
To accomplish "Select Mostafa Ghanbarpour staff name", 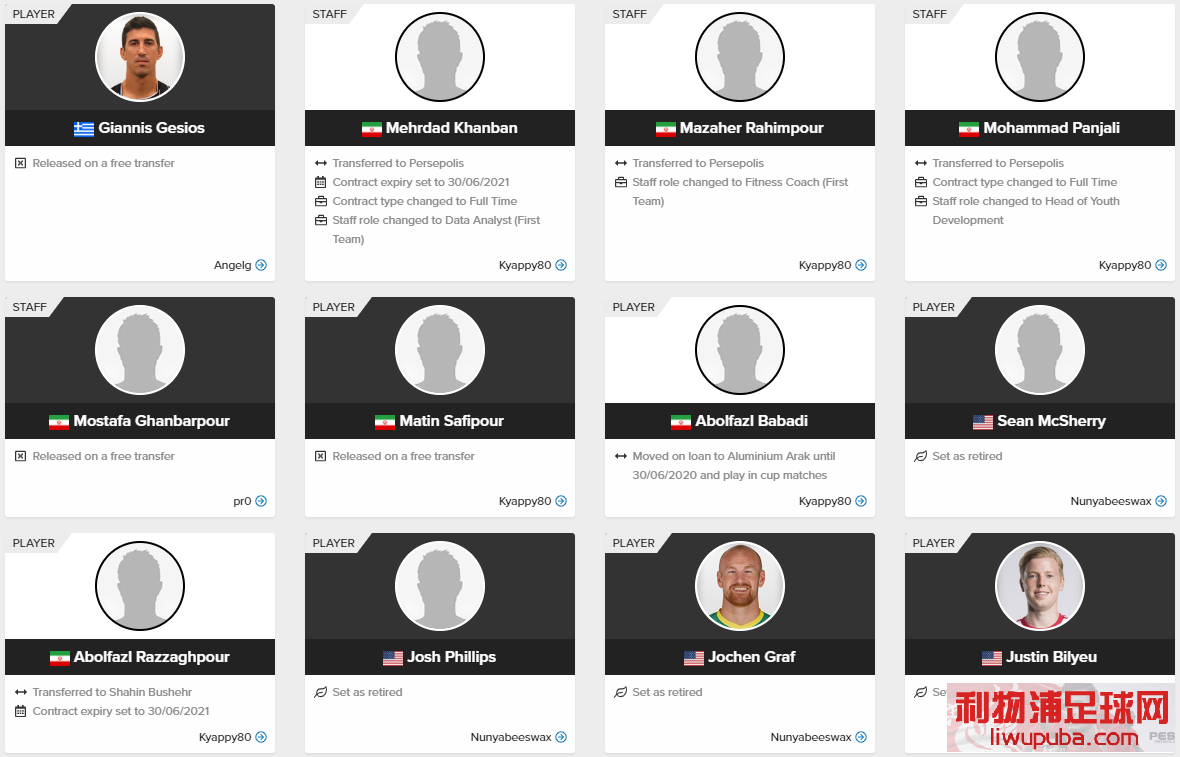I will pos(151,421).
